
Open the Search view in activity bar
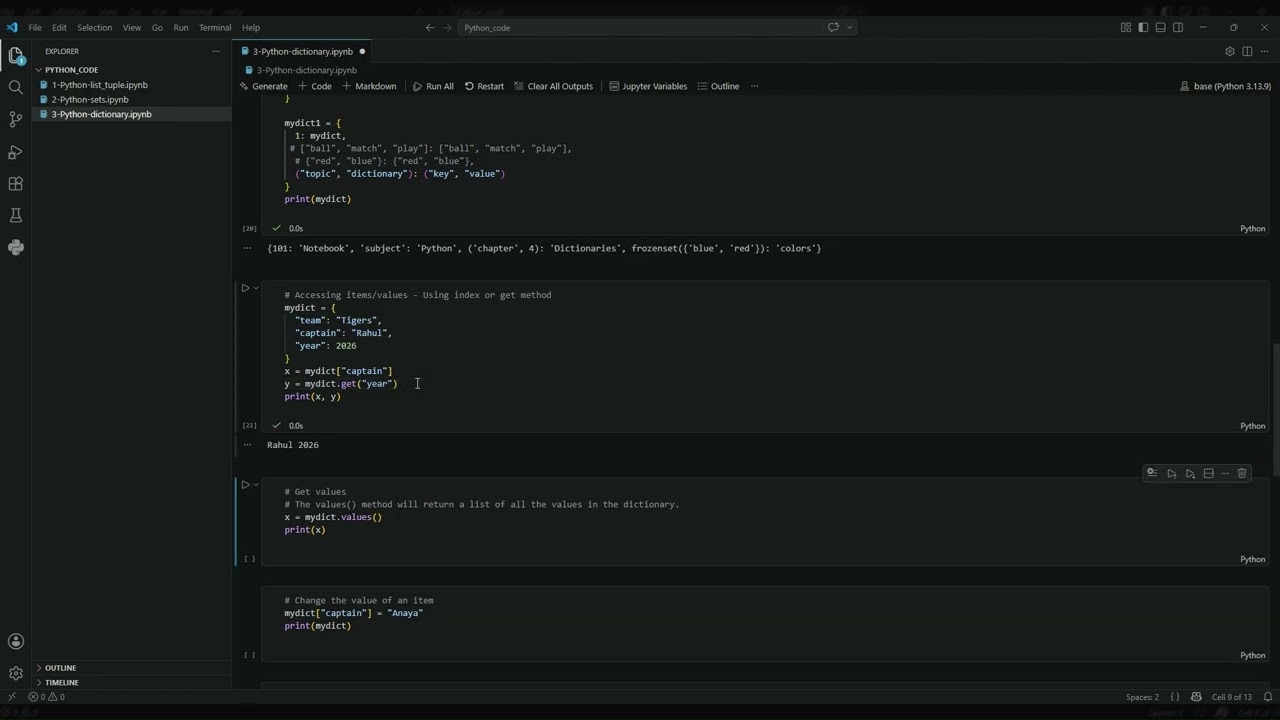pos(15,87)
